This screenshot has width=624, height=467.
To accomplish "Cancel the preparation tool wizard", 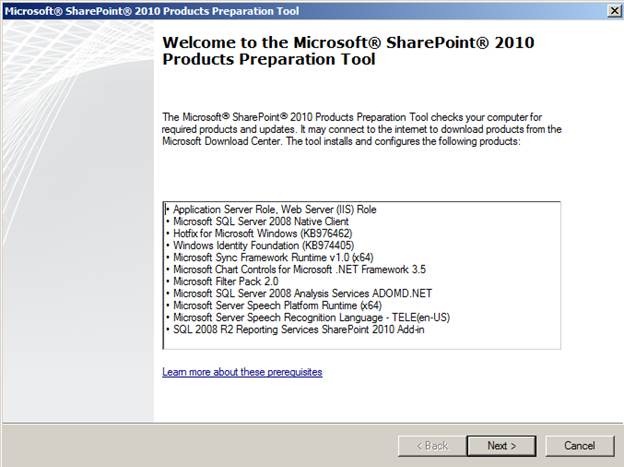I will pyautogui.click(x=579, y=446).
